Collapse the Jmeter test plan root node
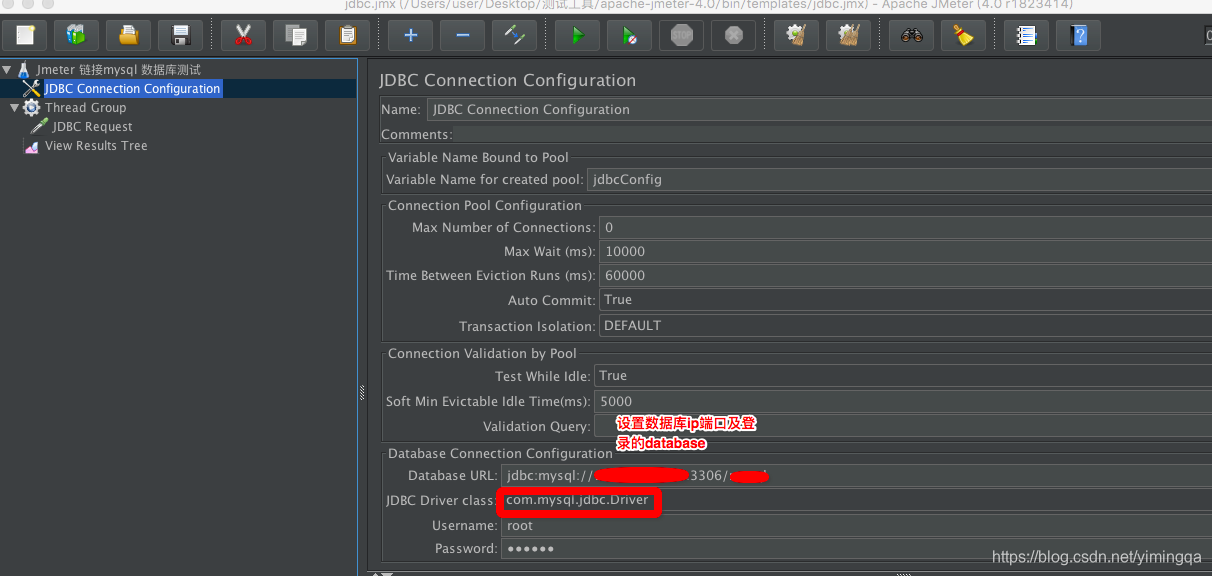Image resolution: width=1212 pixels, height=576 pixels. tap(7, 70)
